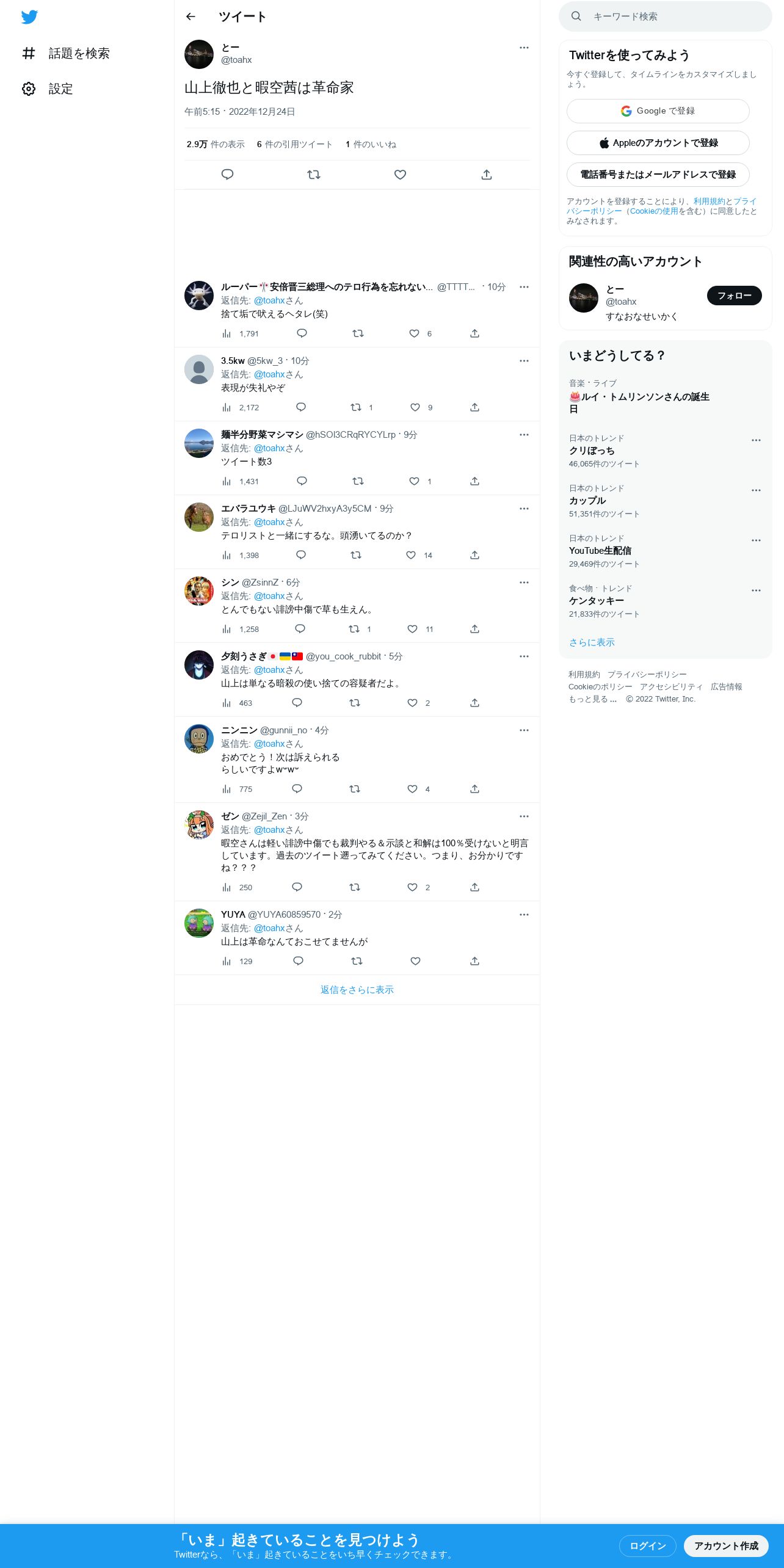Open more options on 夕刻うさぎ's reply
This screenshot has width=784, height=1568.
point(524,656)
